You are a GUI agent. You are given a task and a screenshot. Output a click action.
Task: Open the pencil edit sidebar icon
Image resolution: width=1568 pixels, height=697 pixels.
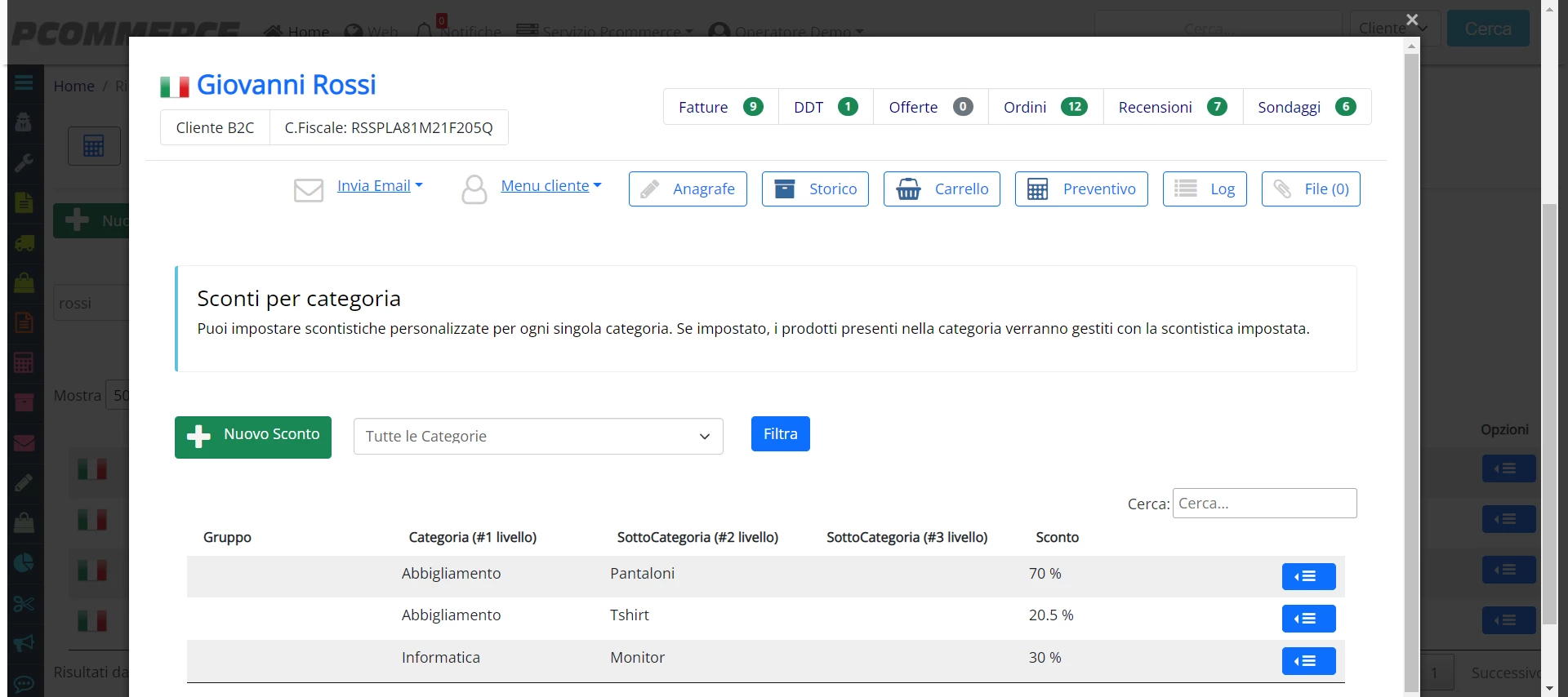(x=24, y=482)
